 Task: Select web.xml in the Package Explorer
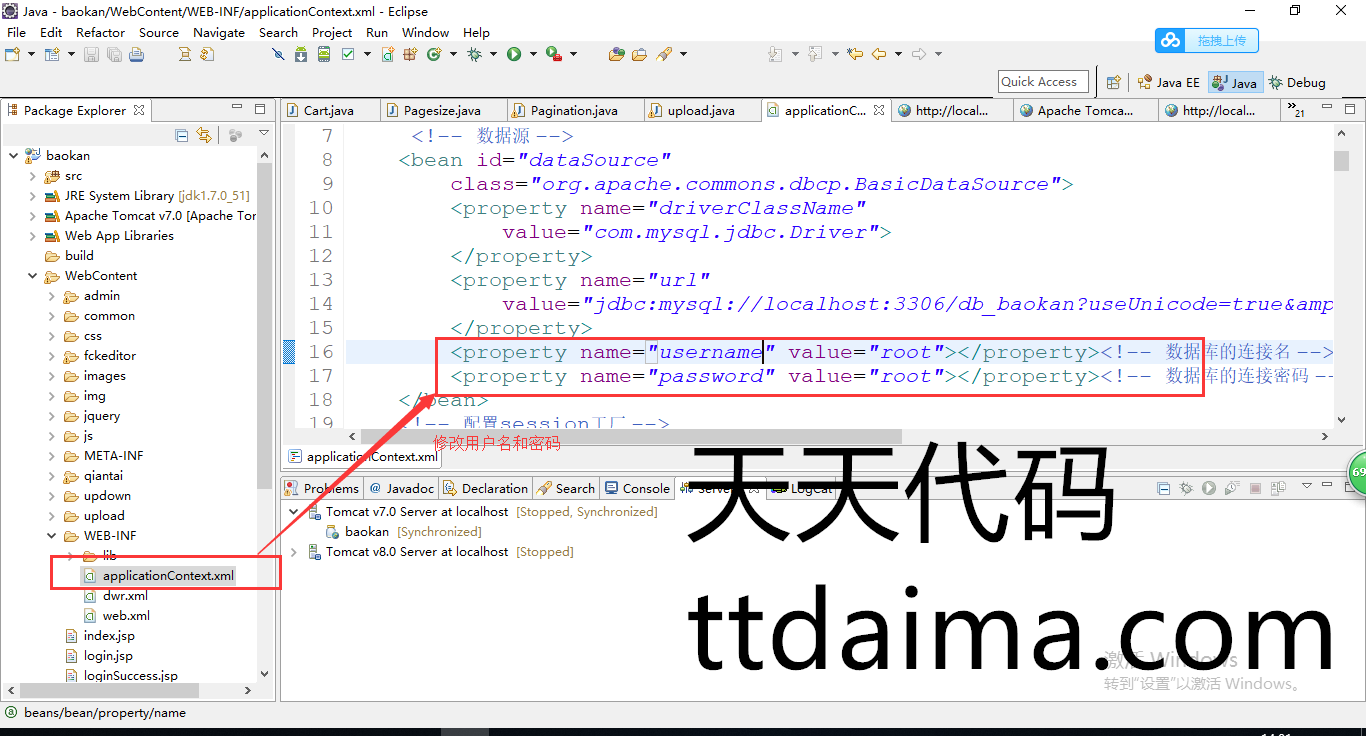coord(126,616)
